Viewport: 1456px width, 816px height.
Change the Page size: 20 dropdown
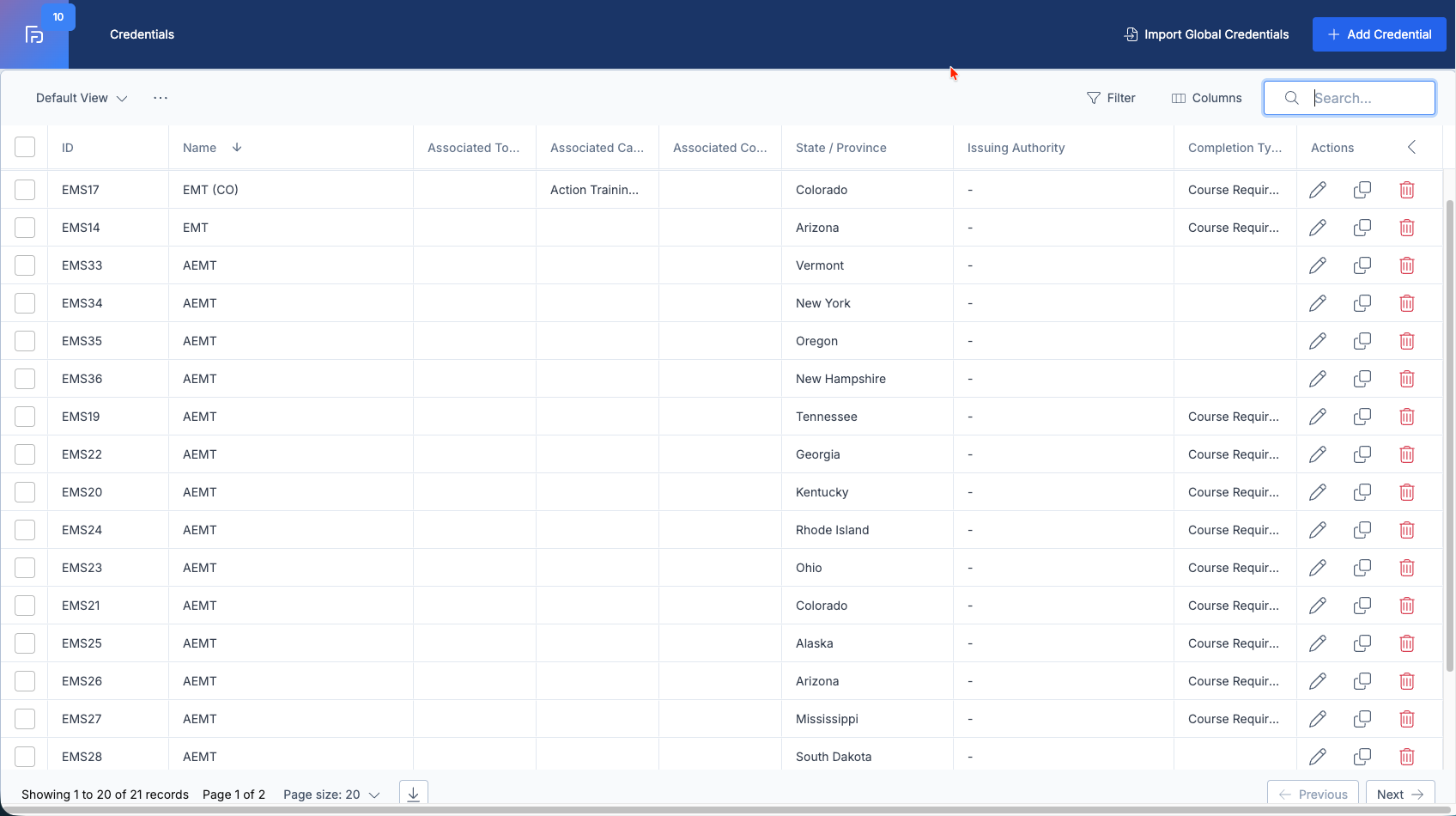[331, 795]
